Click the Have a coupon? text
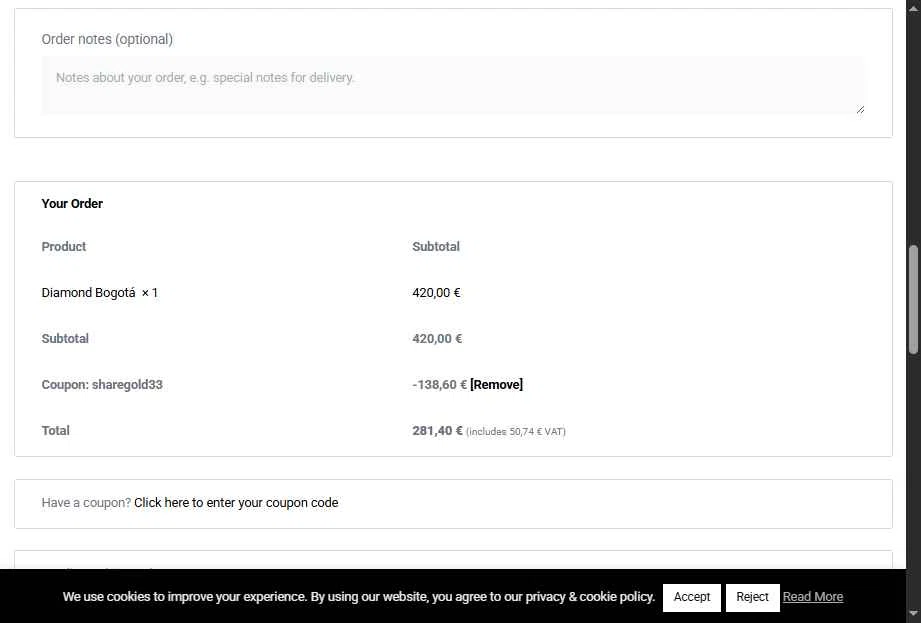This screenshot has width=921, height=623. [x=86, y=503]
